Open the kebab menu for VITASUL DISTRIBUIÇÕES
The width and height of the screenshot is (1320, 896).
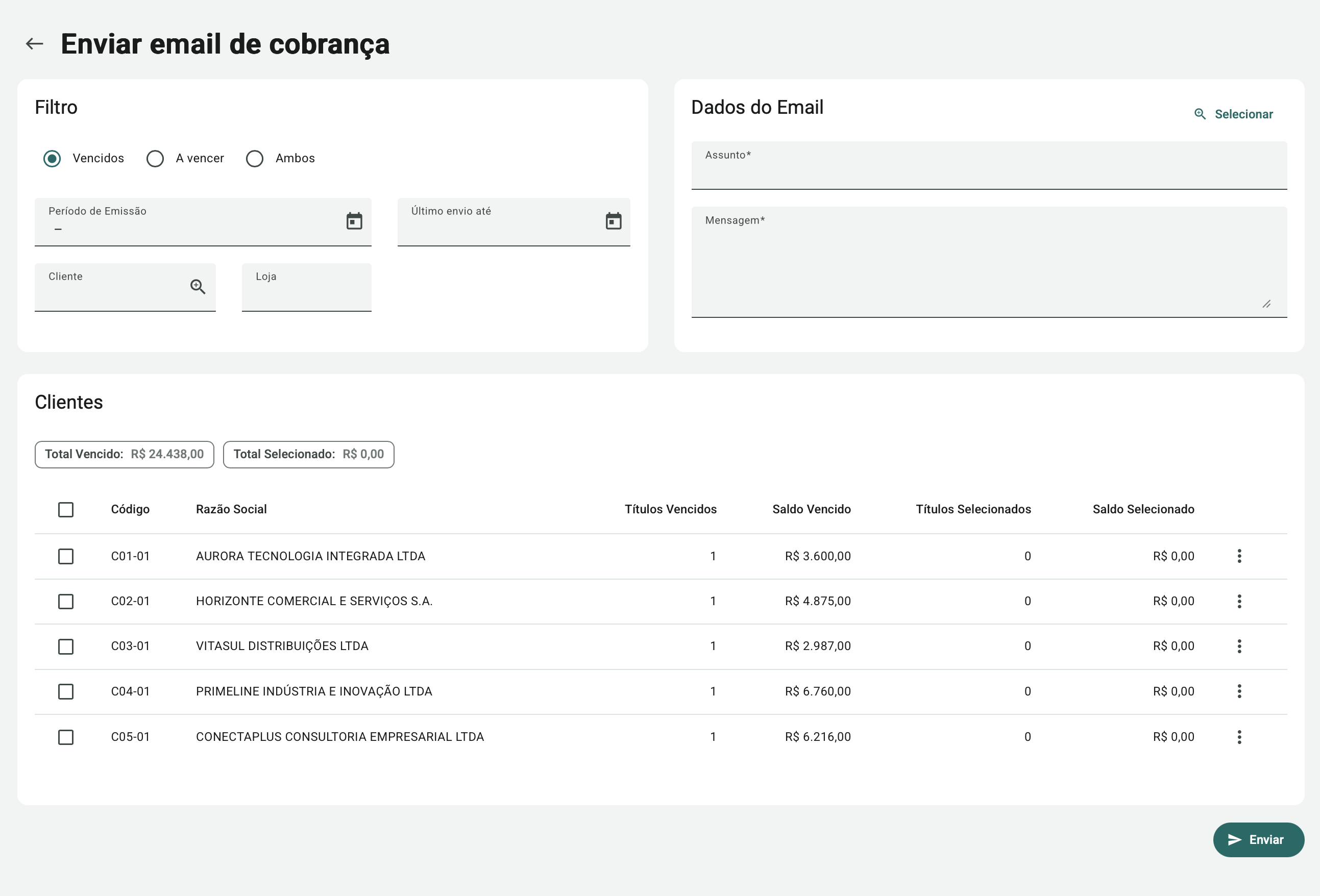pos(1239,646)
